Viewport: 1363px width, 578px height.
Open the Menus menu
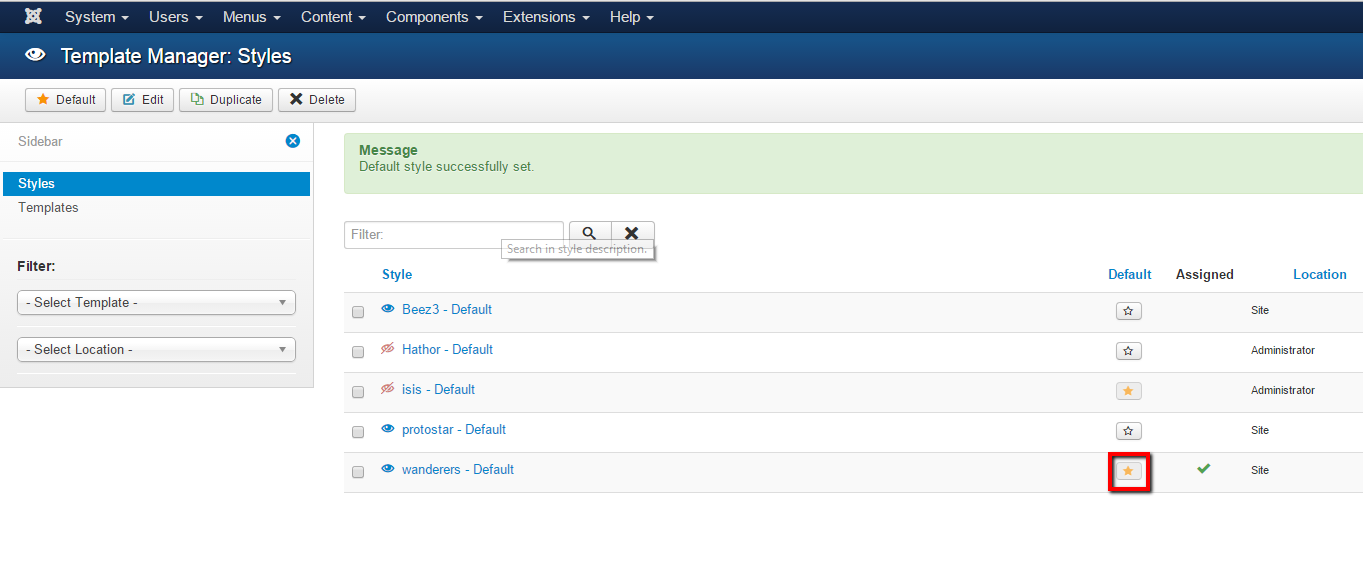pos(252,17)
